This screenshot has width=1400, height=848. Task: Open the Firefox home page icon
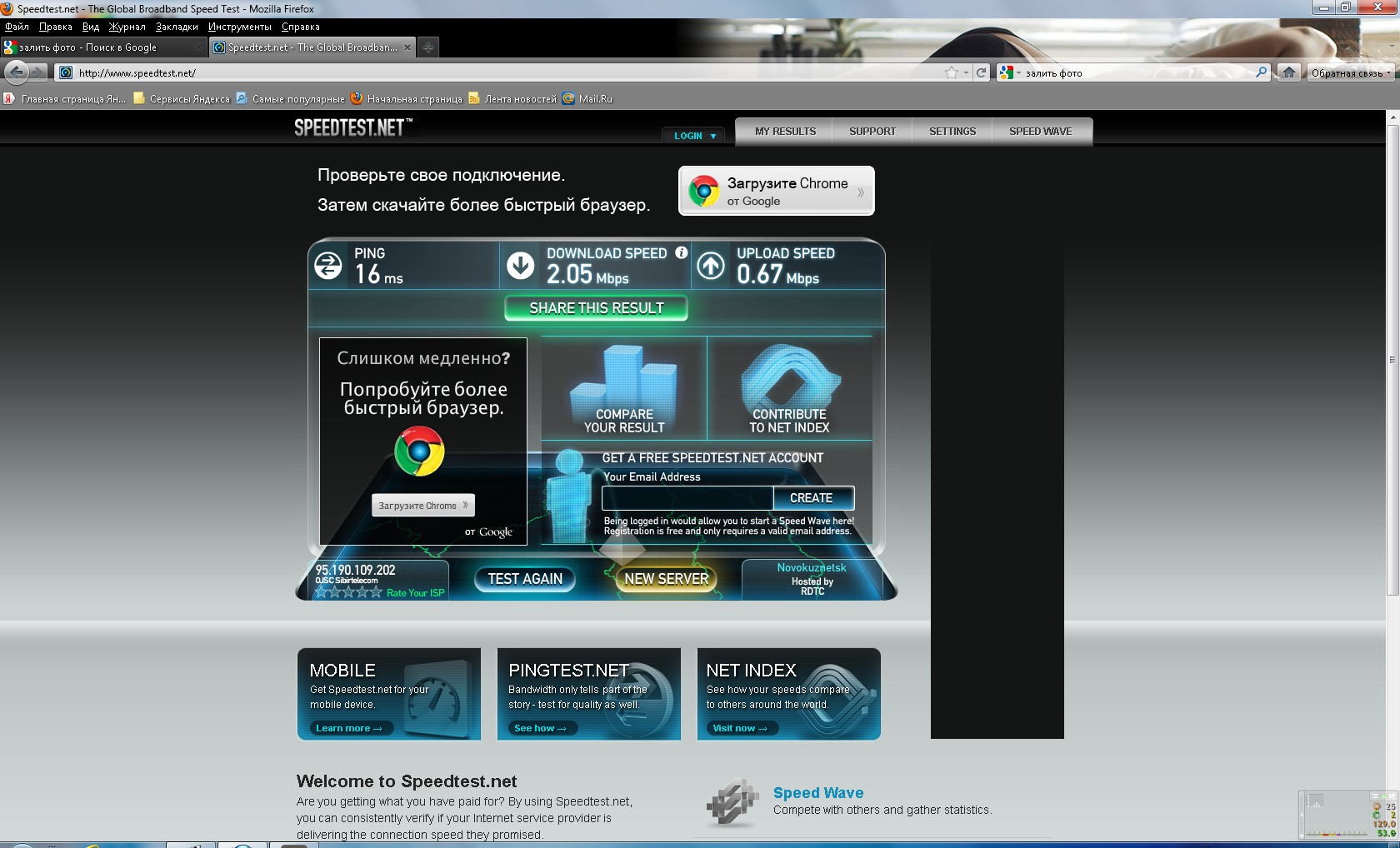(1288, 72)
